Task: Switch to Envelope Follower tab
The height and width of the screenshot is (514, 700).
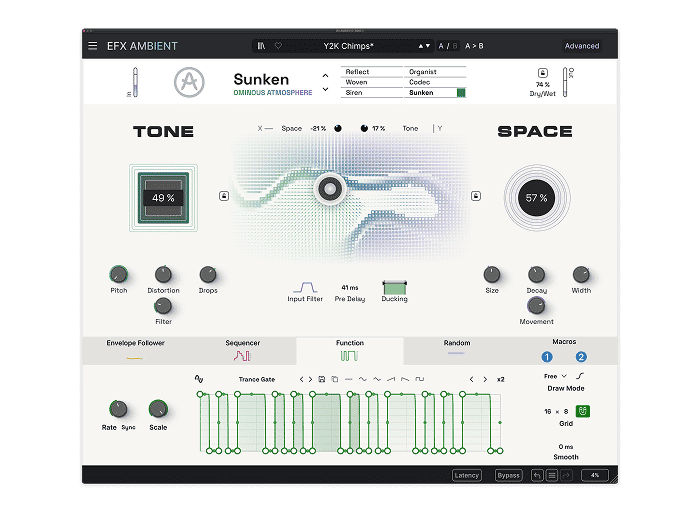Action: (135, 351)
